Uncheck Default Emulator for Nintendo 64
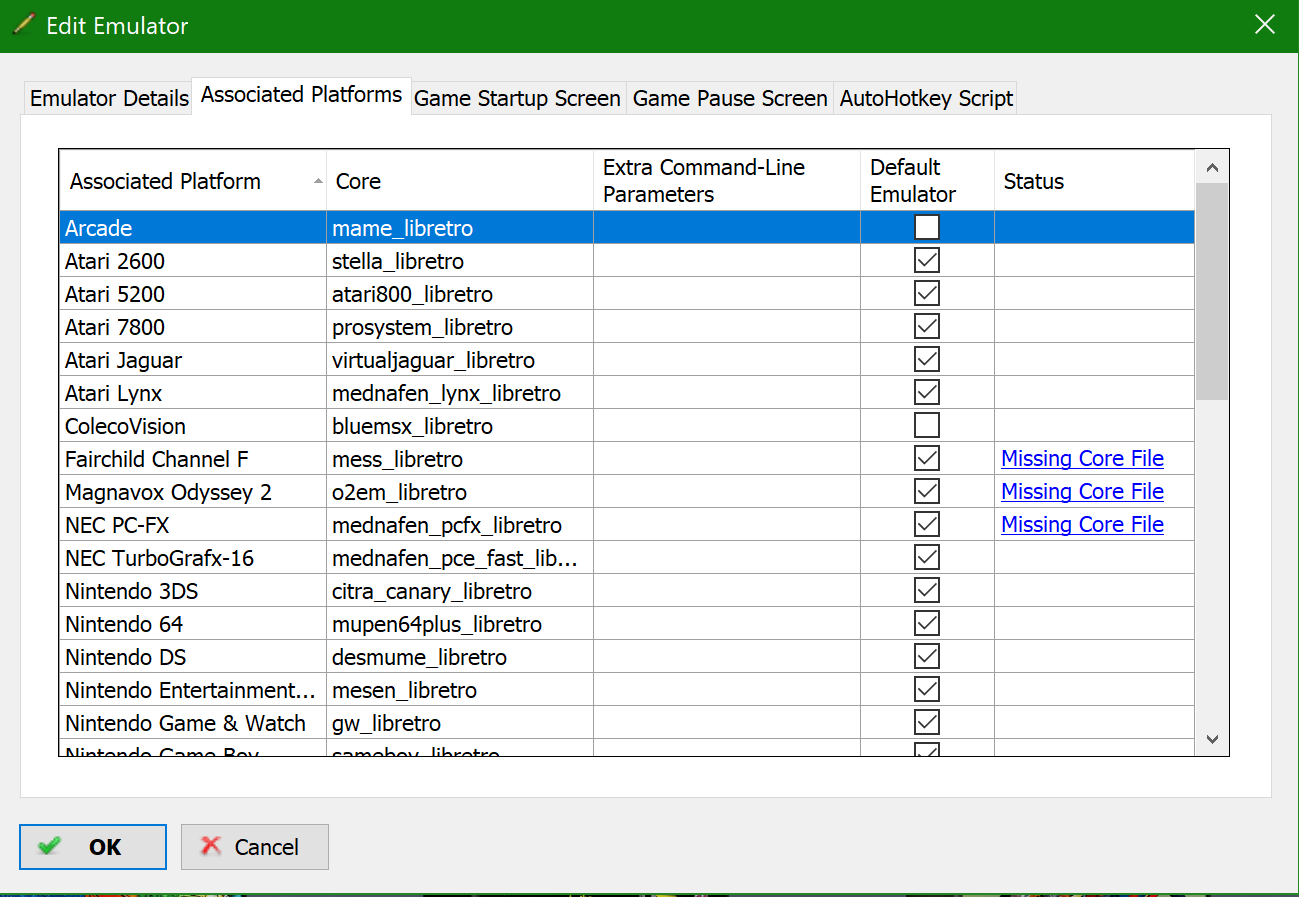This screenshot has height=897, width=1299. (x=927, y=624)
